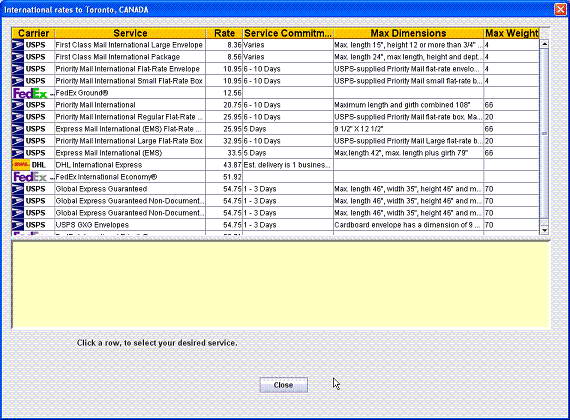Select the Global Express Guaranteed service
The width and height of the screenshot is (570, 420).
click(x=101, y=189)
